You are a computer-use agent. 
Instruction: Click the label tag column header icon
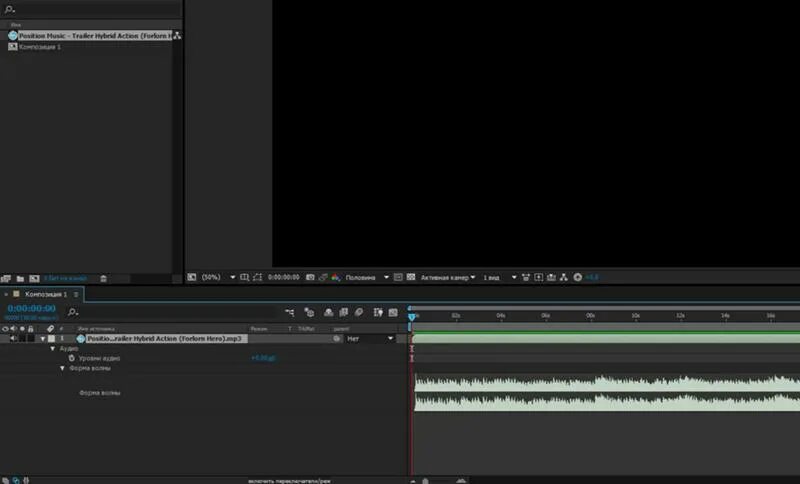50,329
